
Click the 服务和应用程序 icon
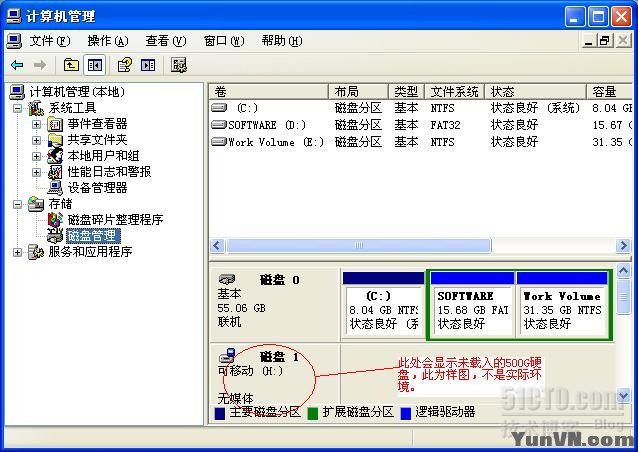[x=36, y=252]
